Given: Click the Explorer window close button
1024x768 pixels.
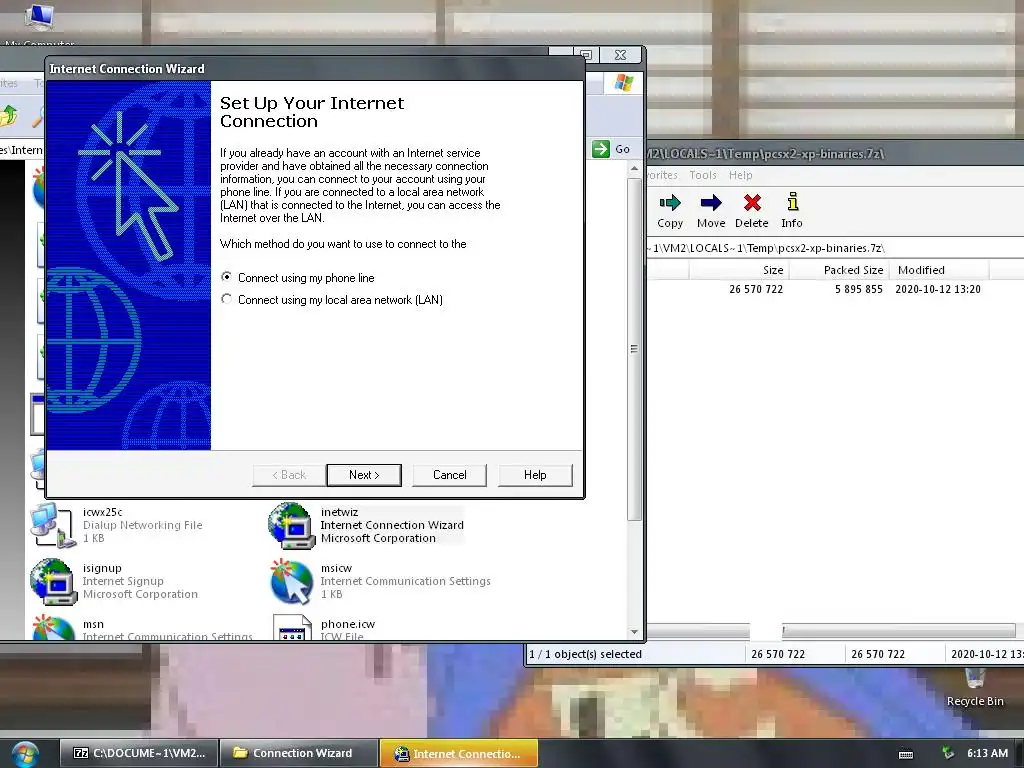Looking at the screenshot, I should tap(620, 55).
